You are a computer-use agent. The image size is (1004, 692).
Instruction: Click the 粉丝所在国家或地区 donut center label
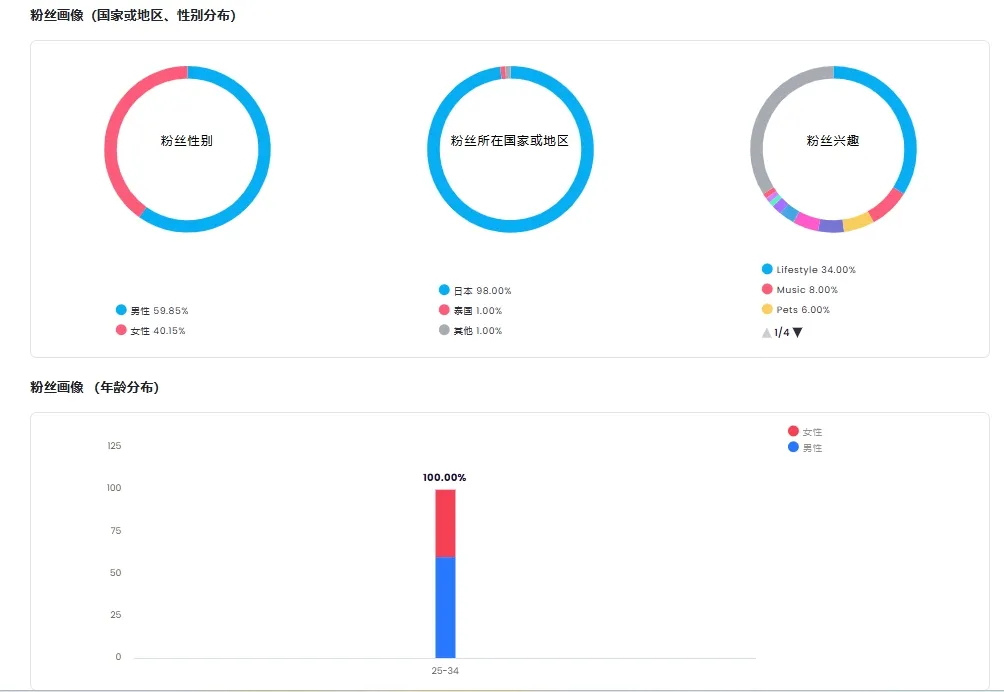[x=510, y=141]
